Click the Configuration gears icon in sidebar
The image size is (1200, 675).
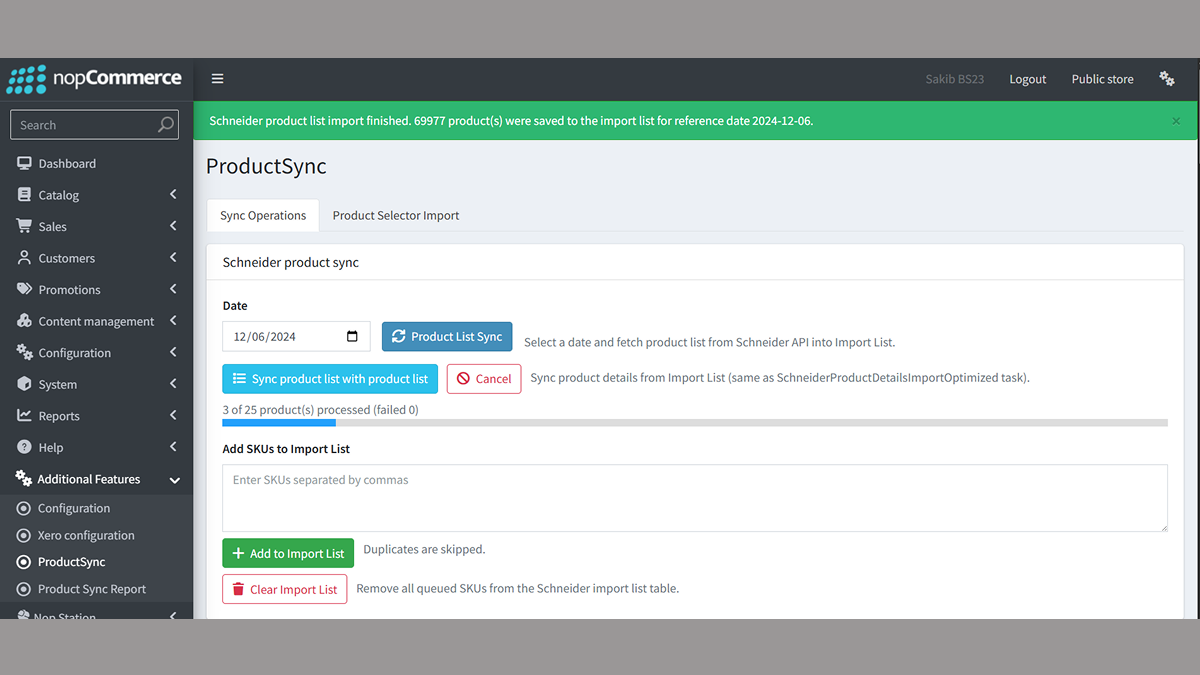pyautogui.click(x=25, y=352)
